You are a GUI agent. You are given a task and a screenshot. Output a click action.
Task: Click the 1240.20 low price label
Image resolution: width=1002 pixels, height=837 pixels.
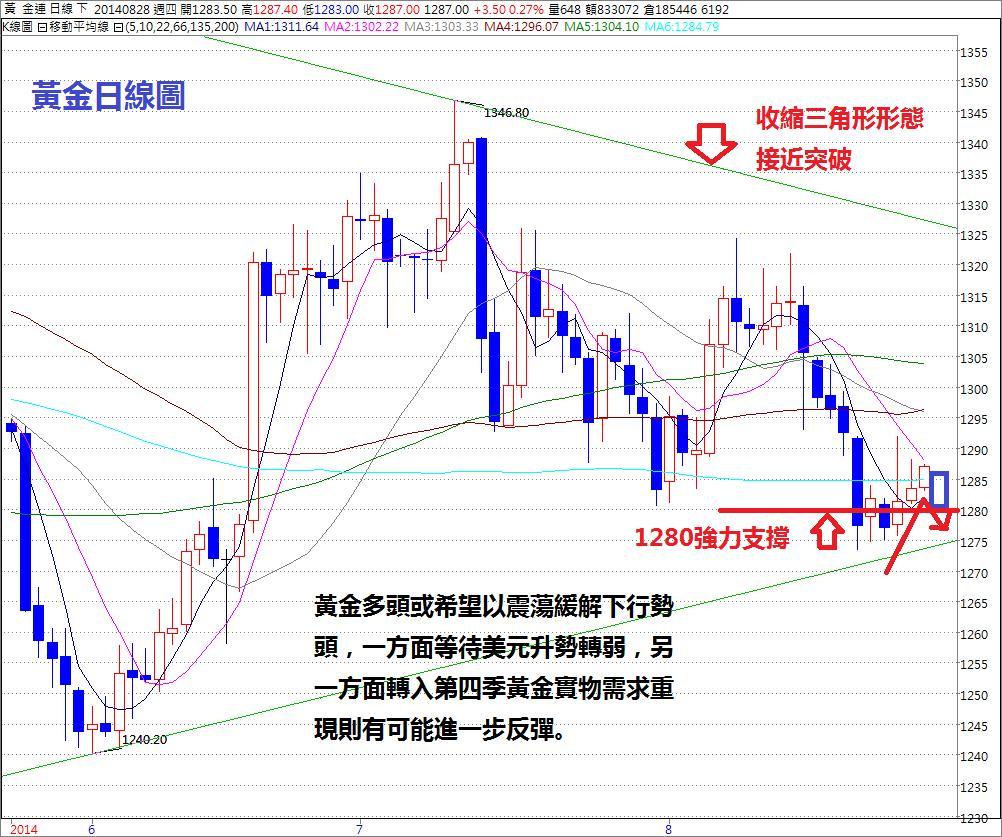144,741
